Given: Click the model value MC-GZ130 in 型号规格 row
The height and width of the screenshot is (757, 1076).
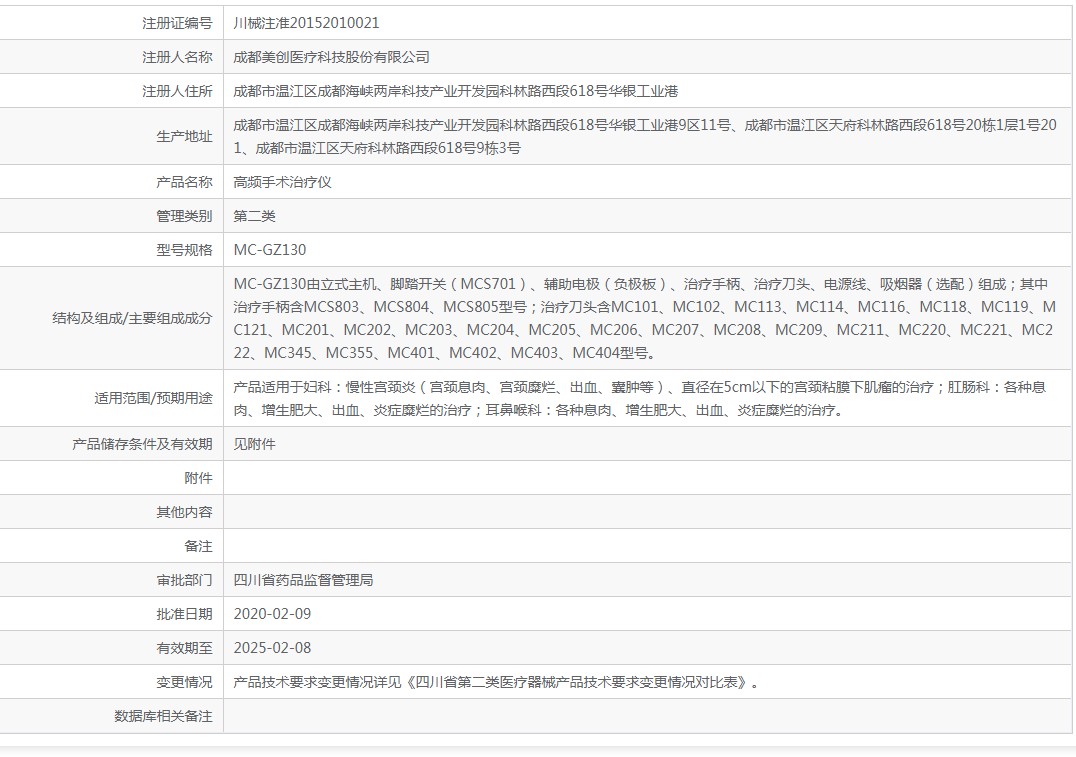Looking at the screenshot, I should [270, 250].
